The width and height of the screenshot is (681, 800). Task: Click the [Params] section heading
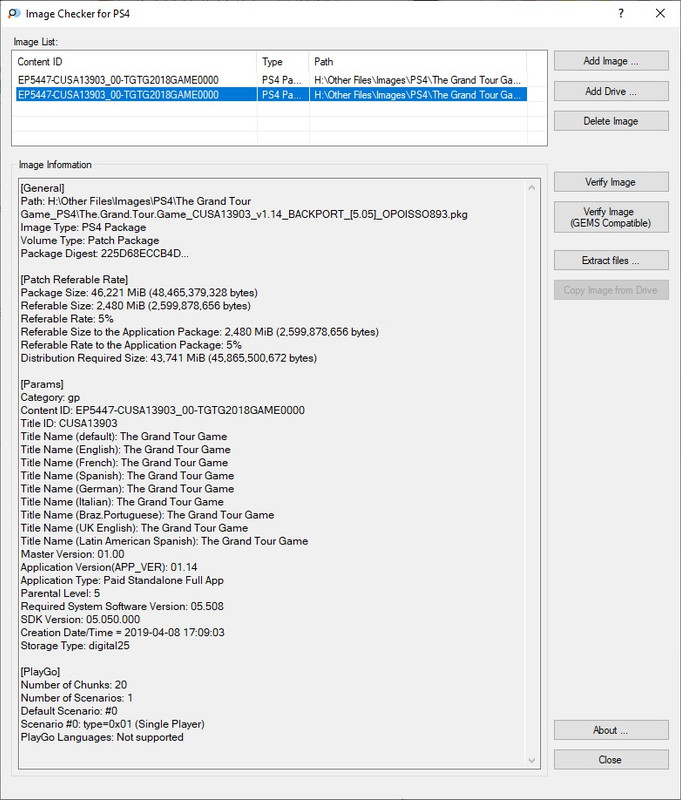(x=42, y=384)
